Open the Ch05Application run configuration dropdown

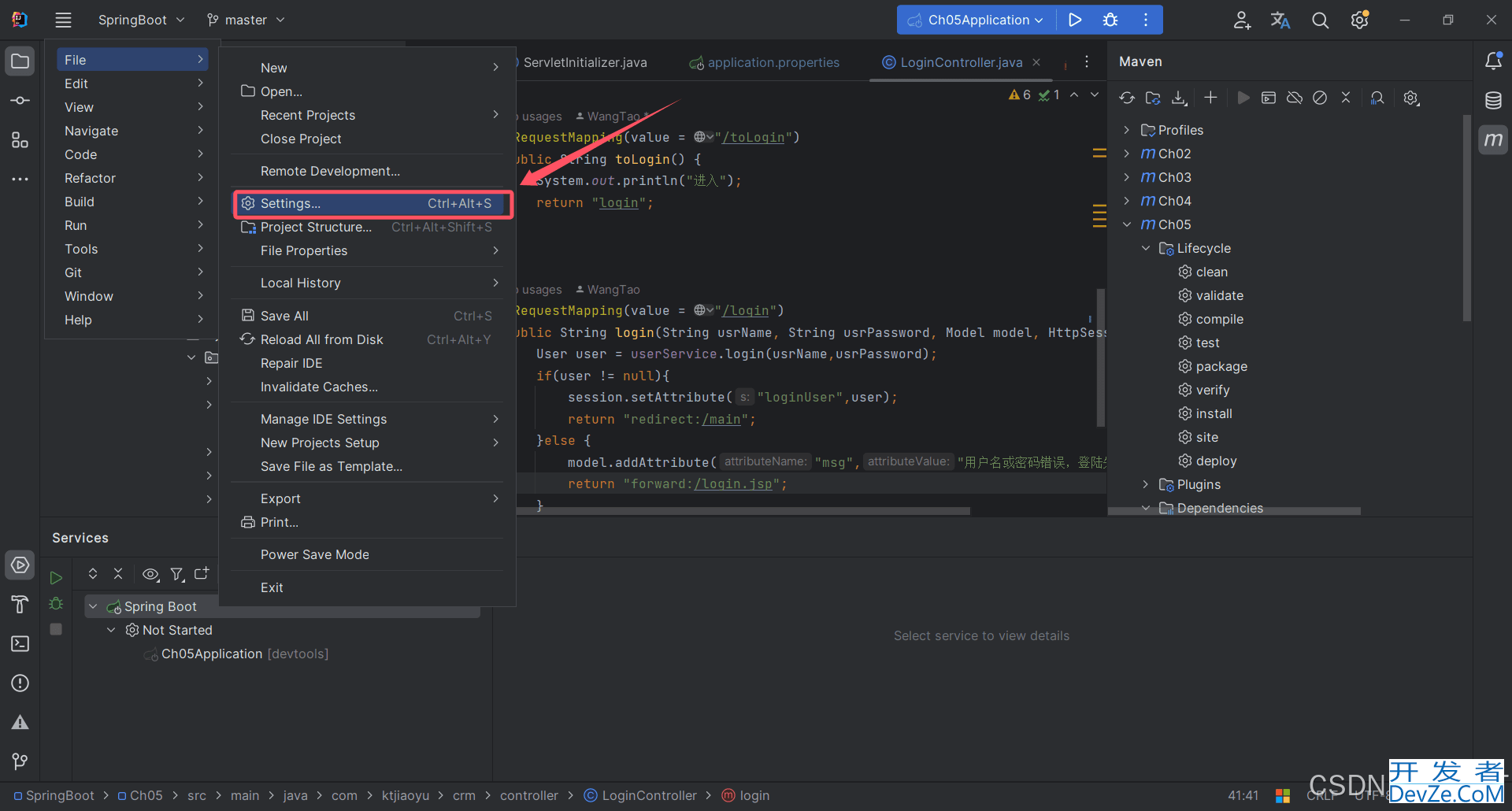coord(975,20)
